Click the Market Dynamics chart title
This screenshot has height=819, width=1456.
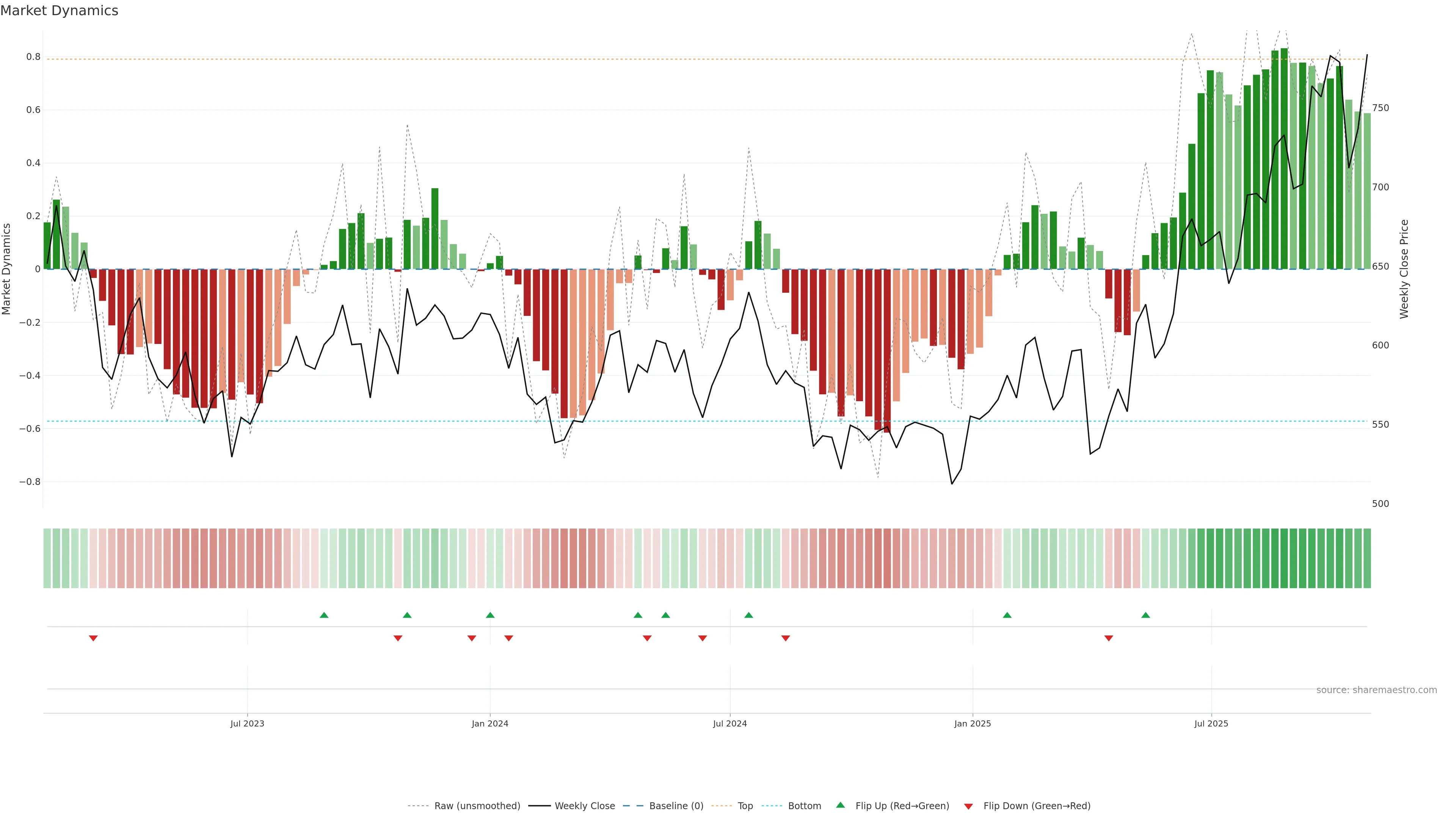pos(60,11)
